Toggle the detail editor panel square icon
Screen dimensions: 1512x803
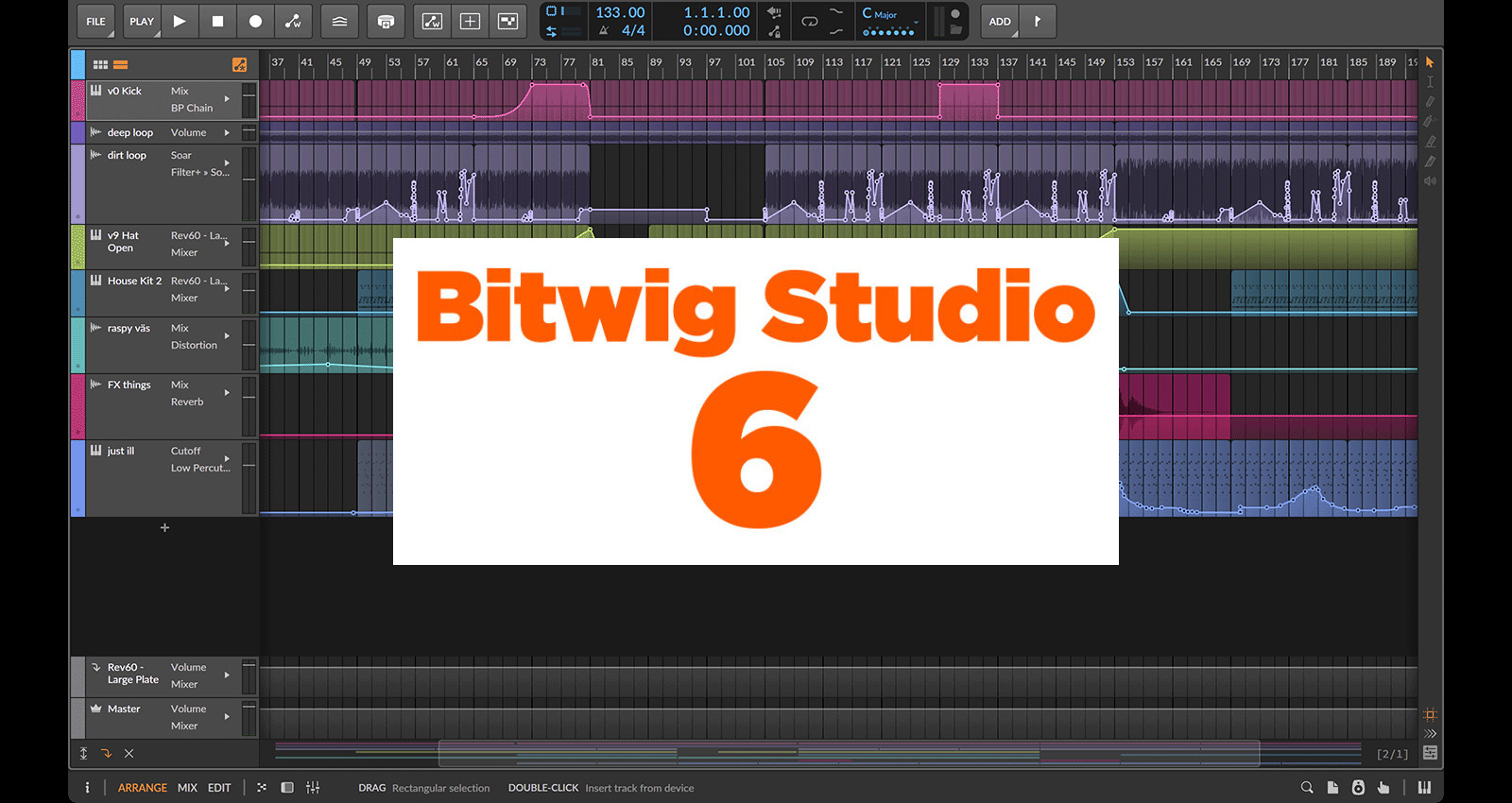coord(287,787)
